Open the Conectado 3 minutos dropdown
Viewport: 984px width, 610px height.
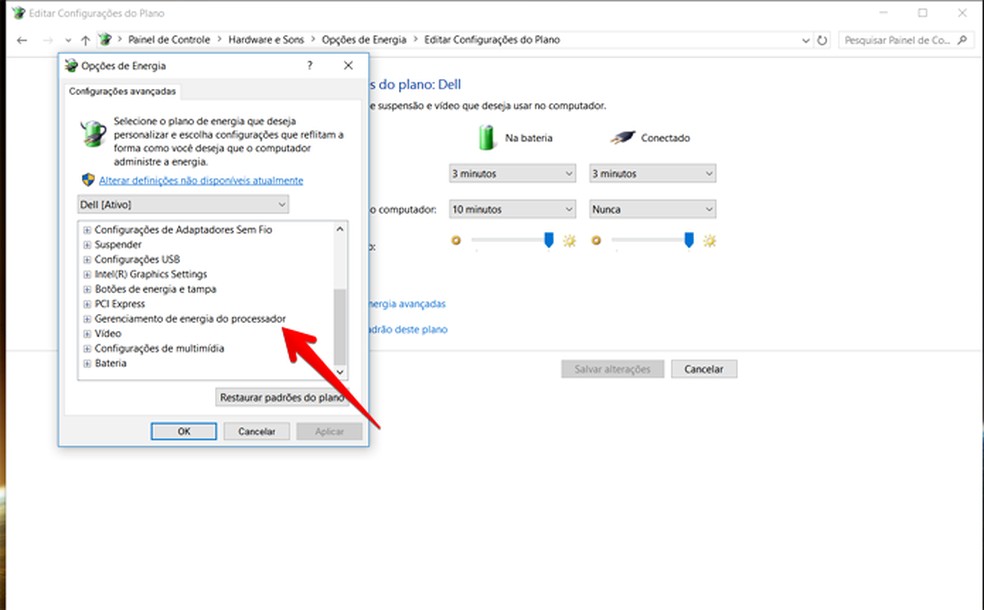653,174
